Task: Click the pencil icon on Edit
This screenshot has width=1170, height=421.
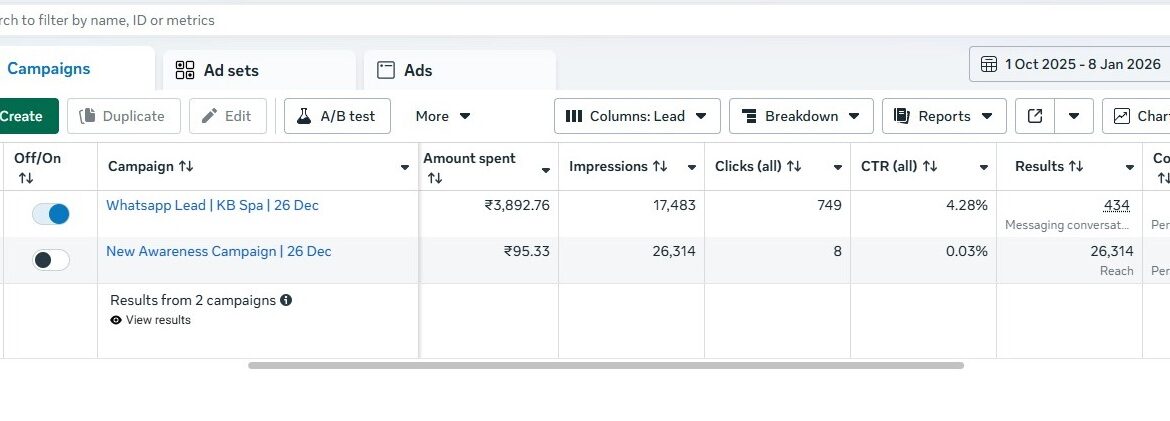Action: click(210, 116)
